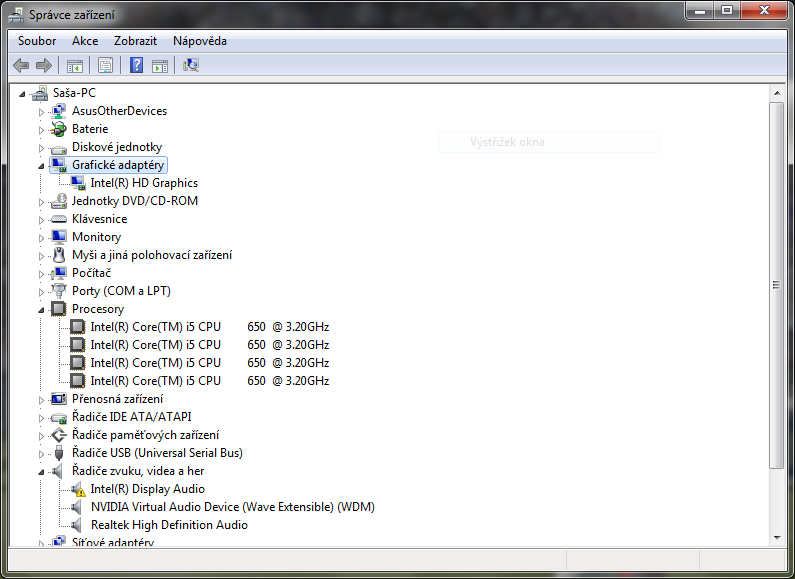Click the Počítač computer icon
The height and width of the screenshot is (579, 795).
(x=59, y=273)
